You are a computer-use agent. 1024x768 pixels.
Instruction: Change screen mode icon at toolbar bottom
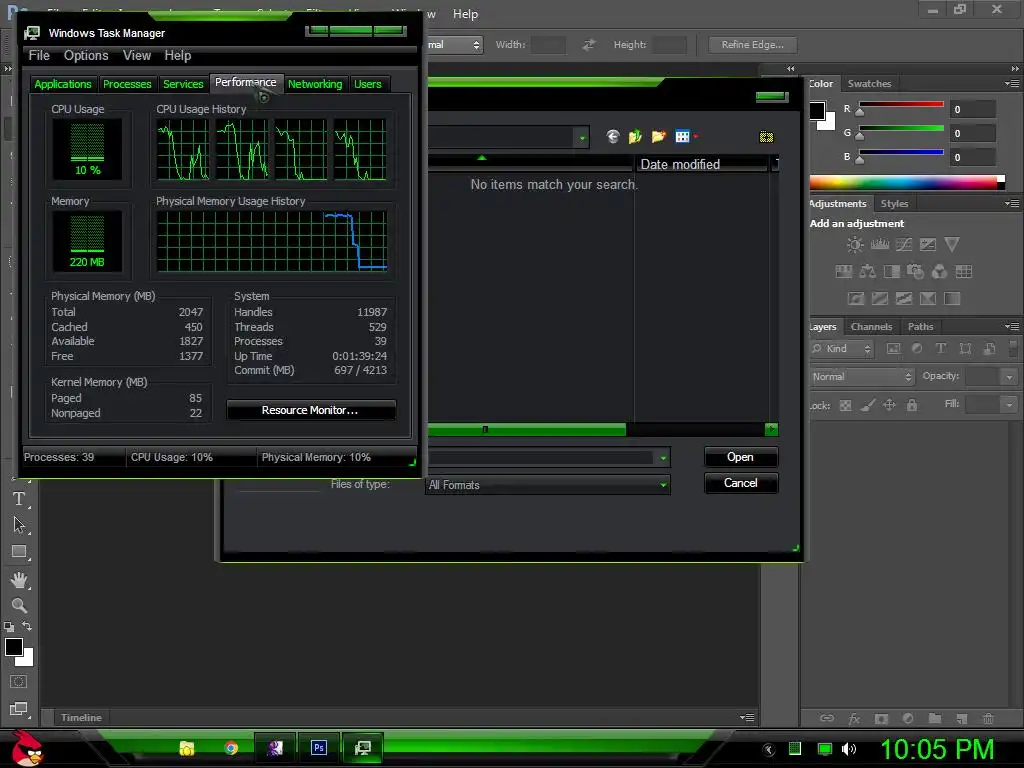tap(18, 709)
